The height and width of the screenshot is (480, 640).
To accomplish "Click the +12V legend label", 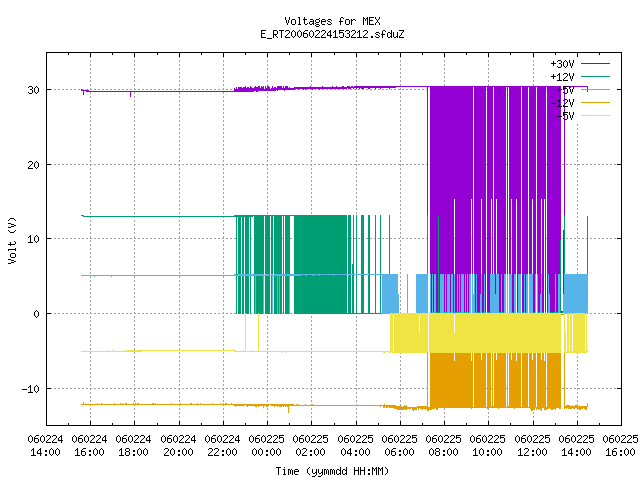I will 562,77.
